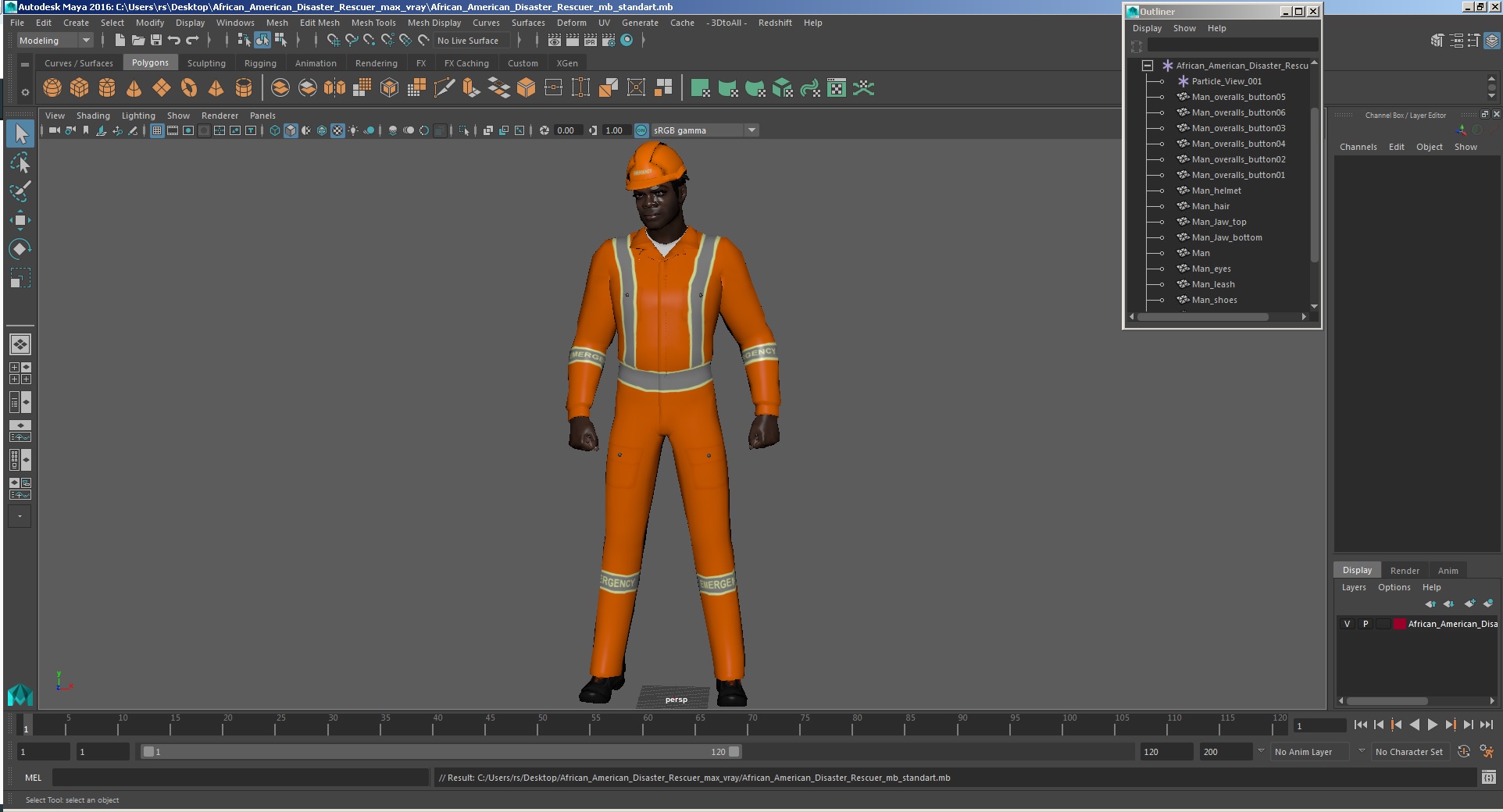Open the shelf options menu arrow

click(x=25, y=93)
